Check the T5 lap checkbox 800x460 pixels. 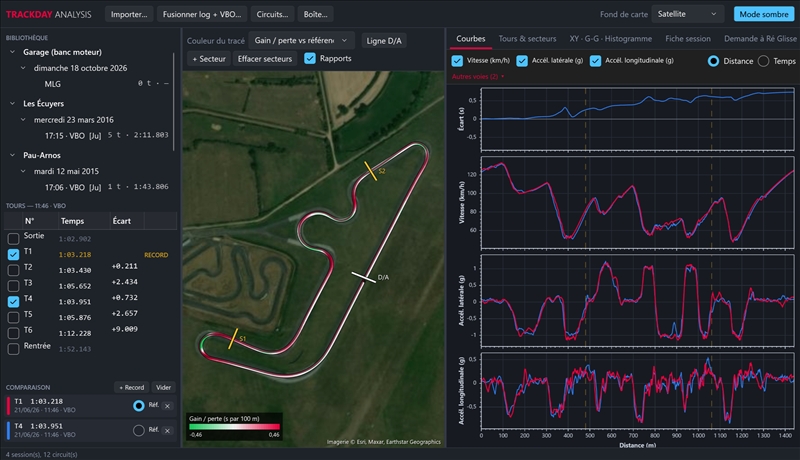[x=13, y=317]
